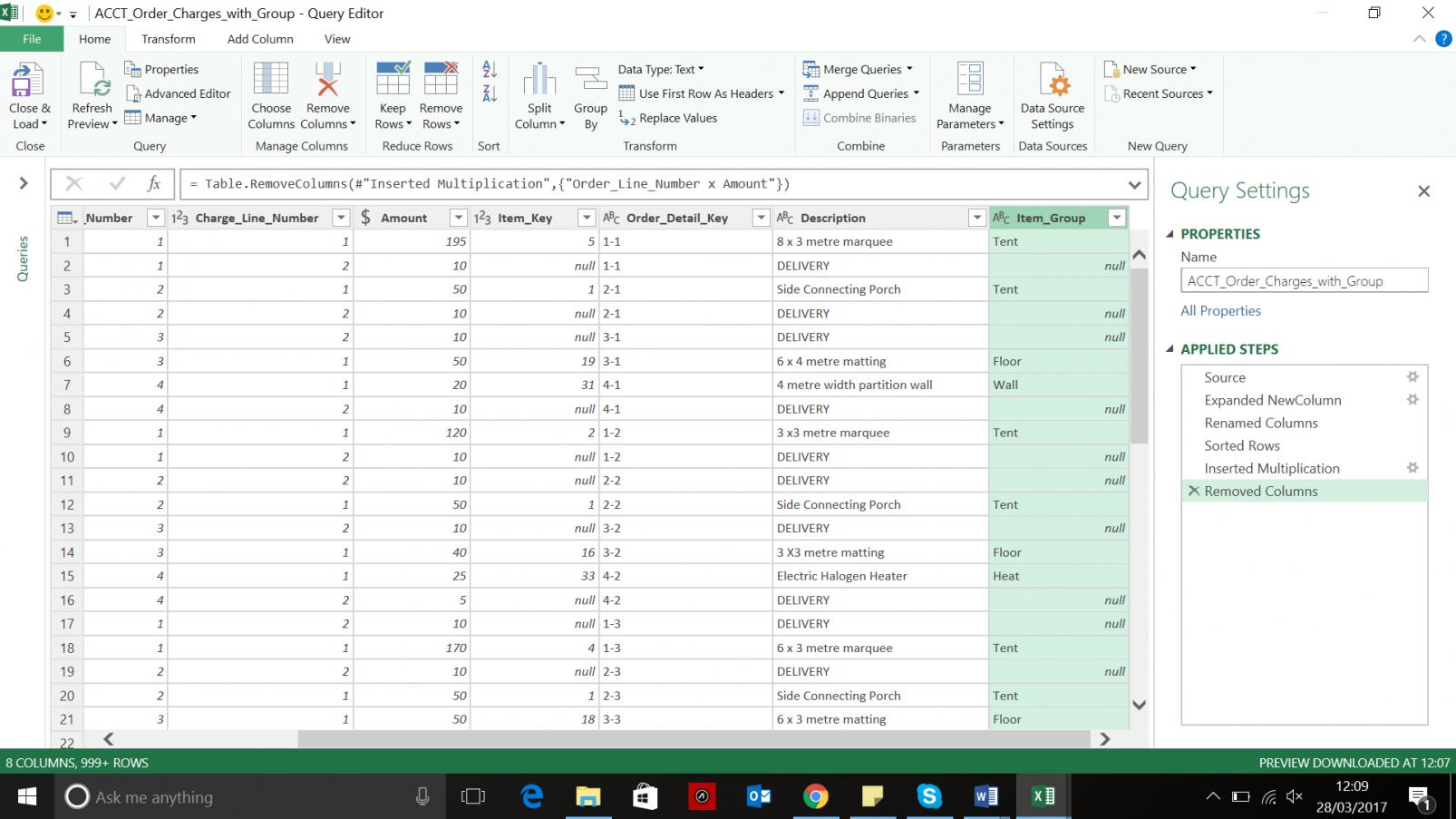
Task: Open the Order_Detail_Key column filter dropdown
Action: pos(761,218)
